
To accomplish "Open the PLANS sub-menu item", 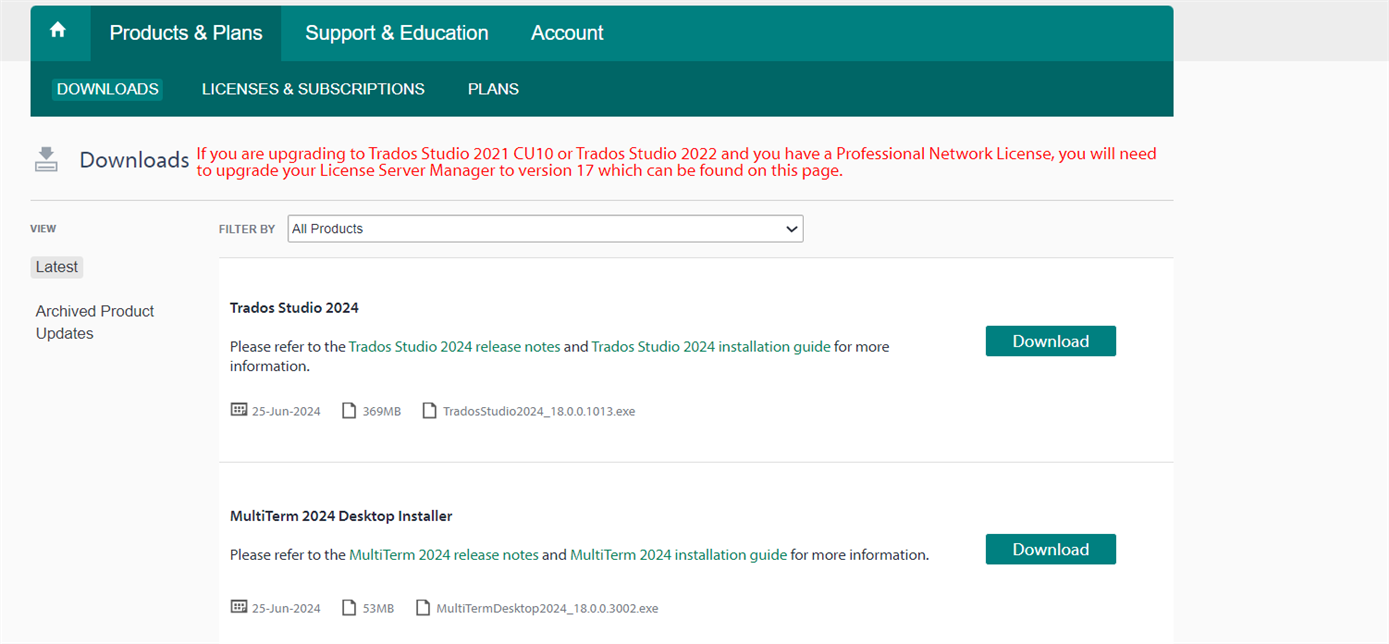I will coord(493,89).
